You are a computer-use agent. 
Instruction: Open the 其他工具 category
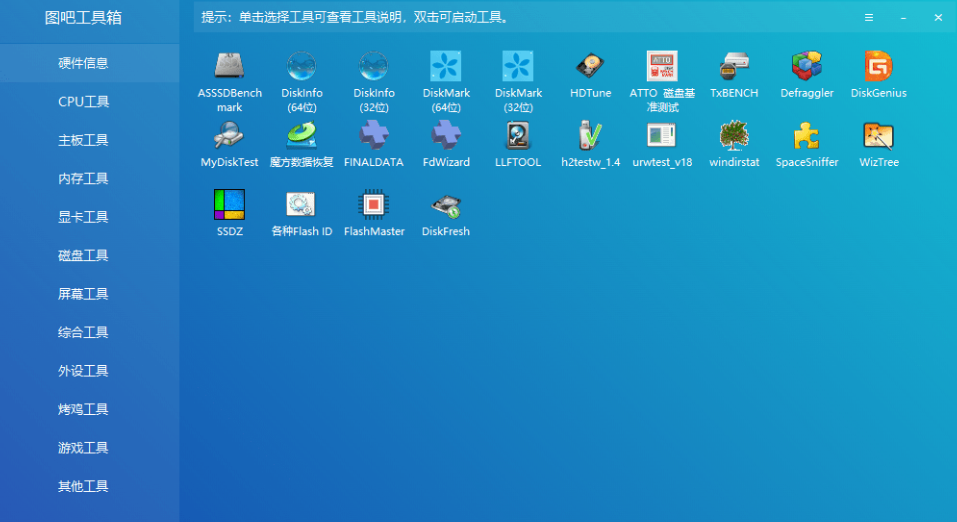tap(90, 486)
